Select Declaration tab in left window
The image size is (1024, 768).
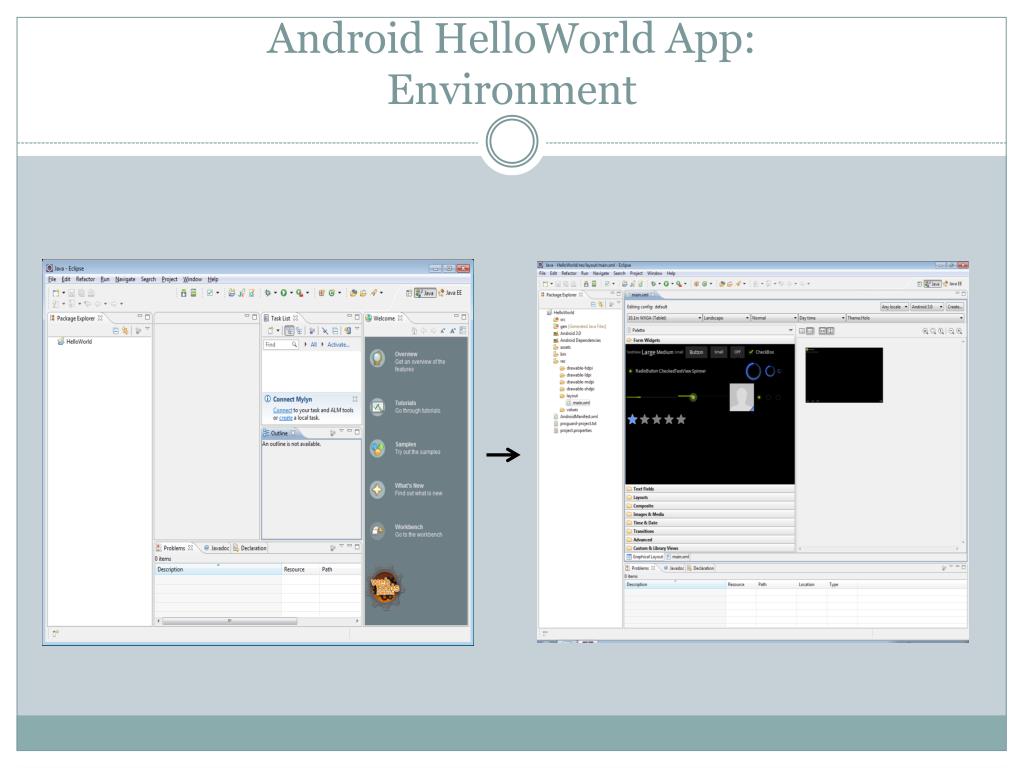click(250, 548)
